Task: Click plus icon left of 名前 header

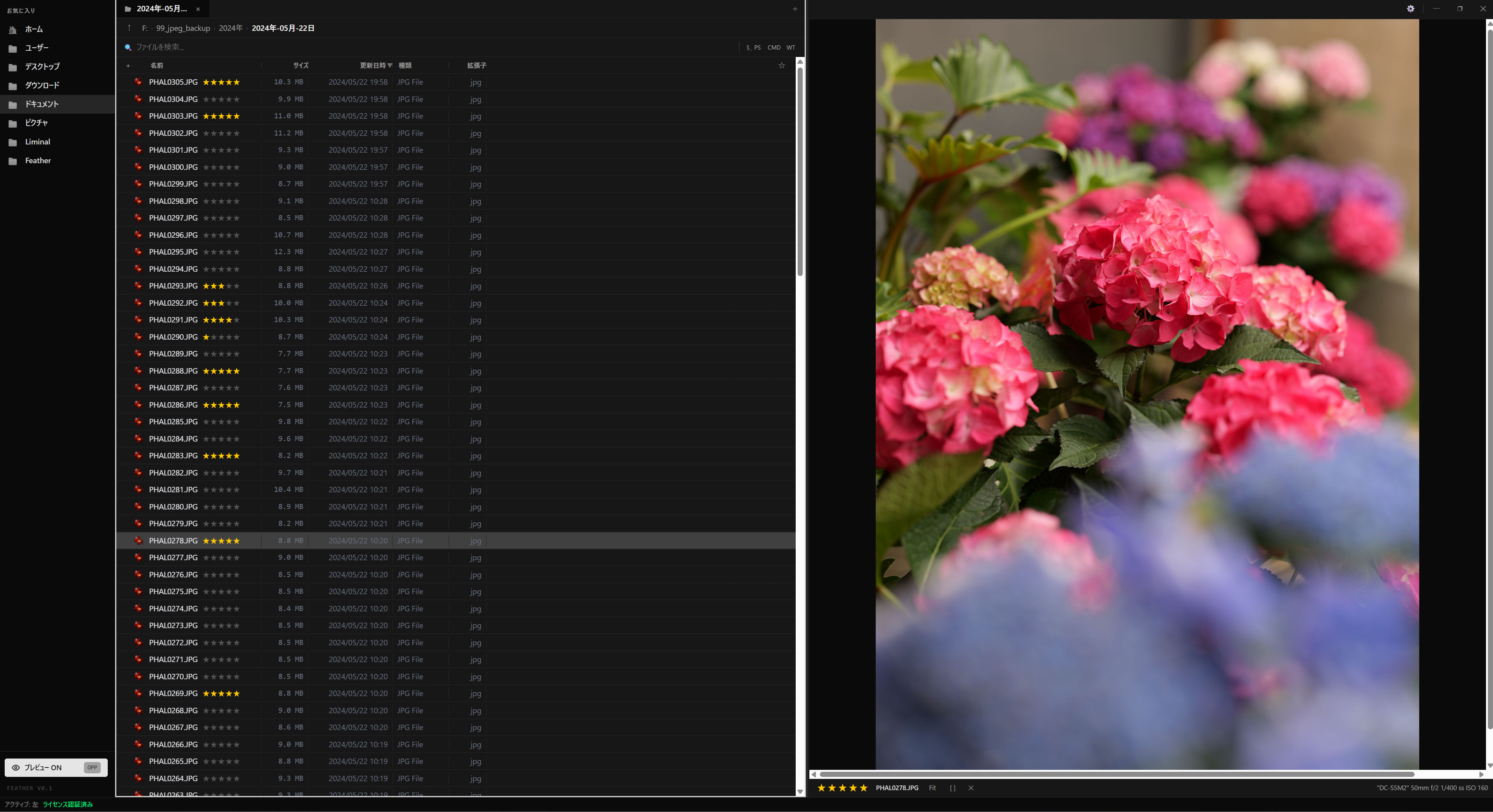Action: tap(128, 66)
